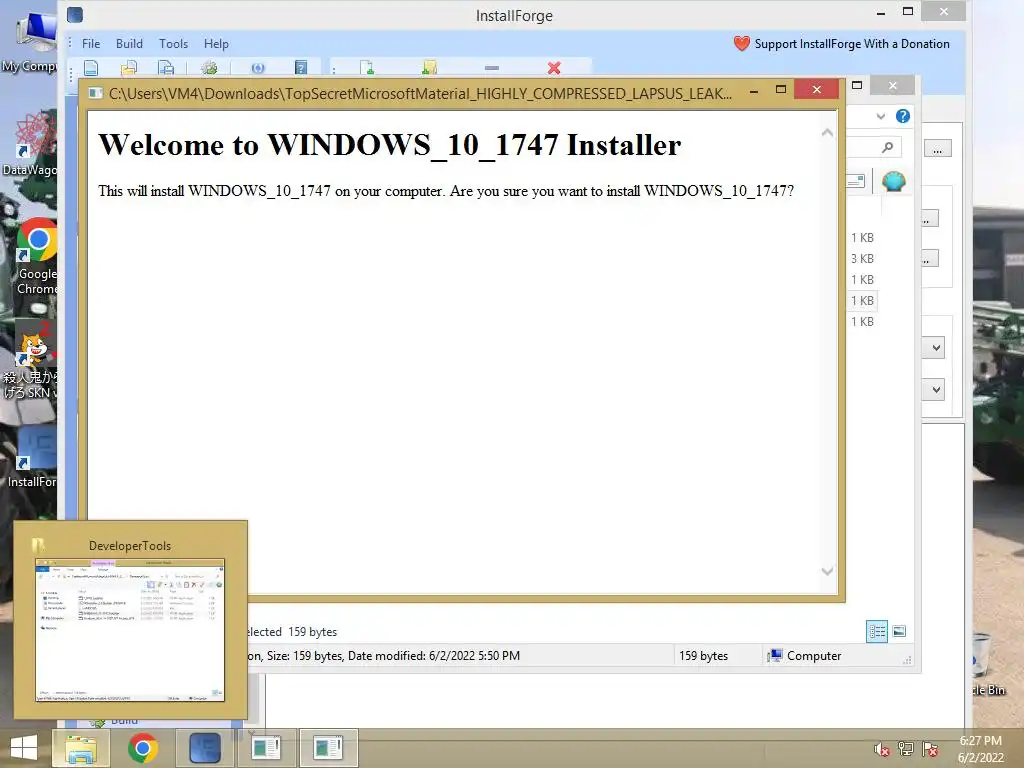This screenshot has width=1024, height=768.
Task: Switch Explorer to large icons view
Action: 899,632
